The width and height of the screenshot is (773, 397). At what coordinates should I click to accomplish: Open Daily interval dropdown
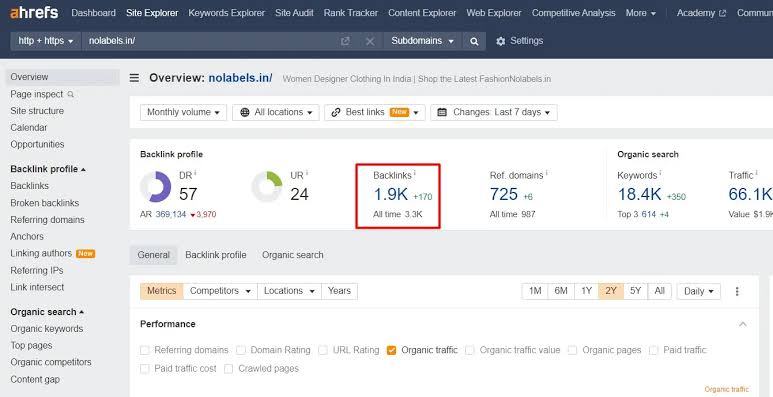click(699, 291)
